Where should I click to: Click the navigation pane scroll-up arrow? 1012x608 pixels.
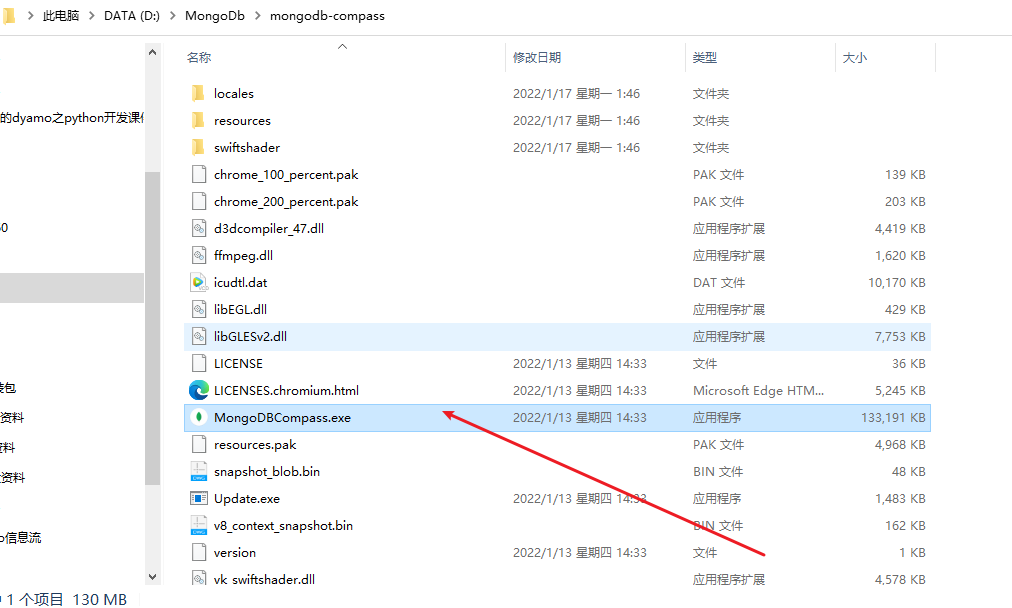point(152,52)
